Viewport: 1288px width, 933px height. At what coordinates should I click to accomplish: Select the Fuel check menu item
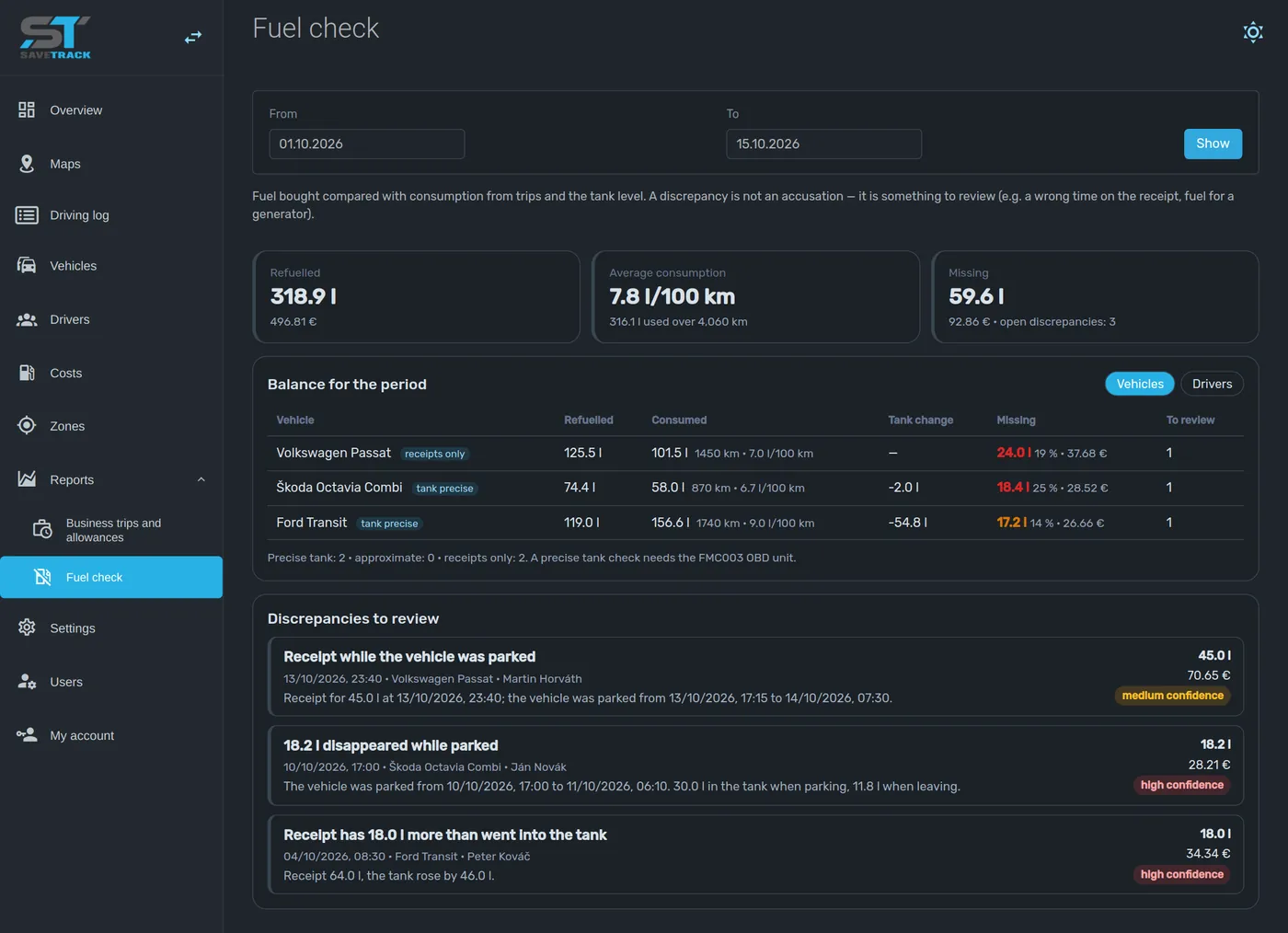111,578
